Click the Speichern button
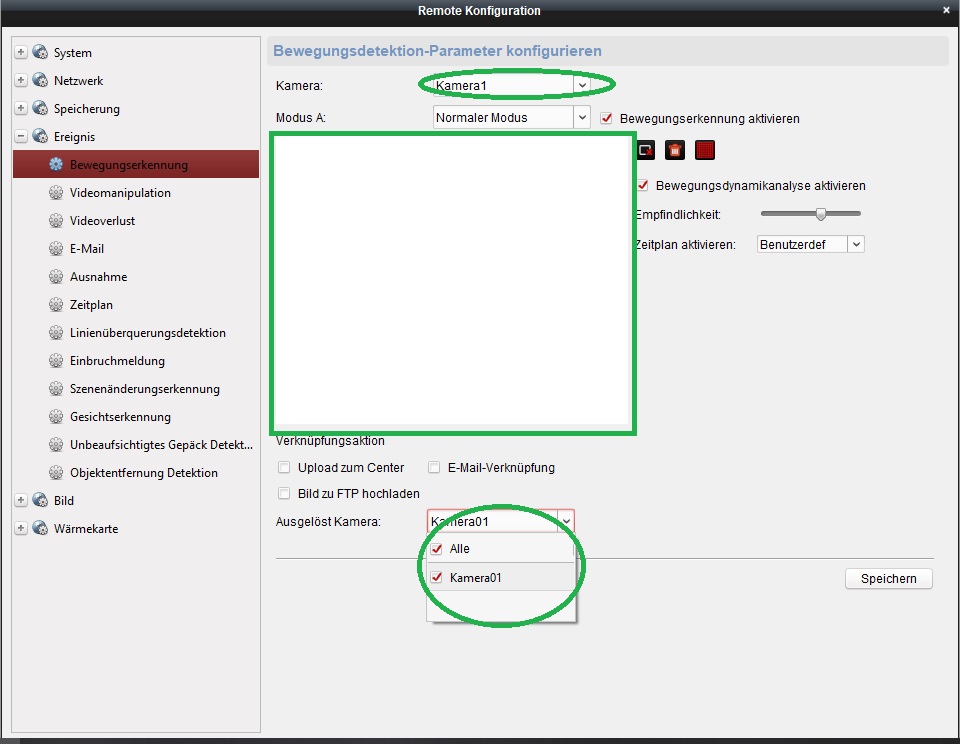Viewport: 960px width, 744px height. click(888, 579)
